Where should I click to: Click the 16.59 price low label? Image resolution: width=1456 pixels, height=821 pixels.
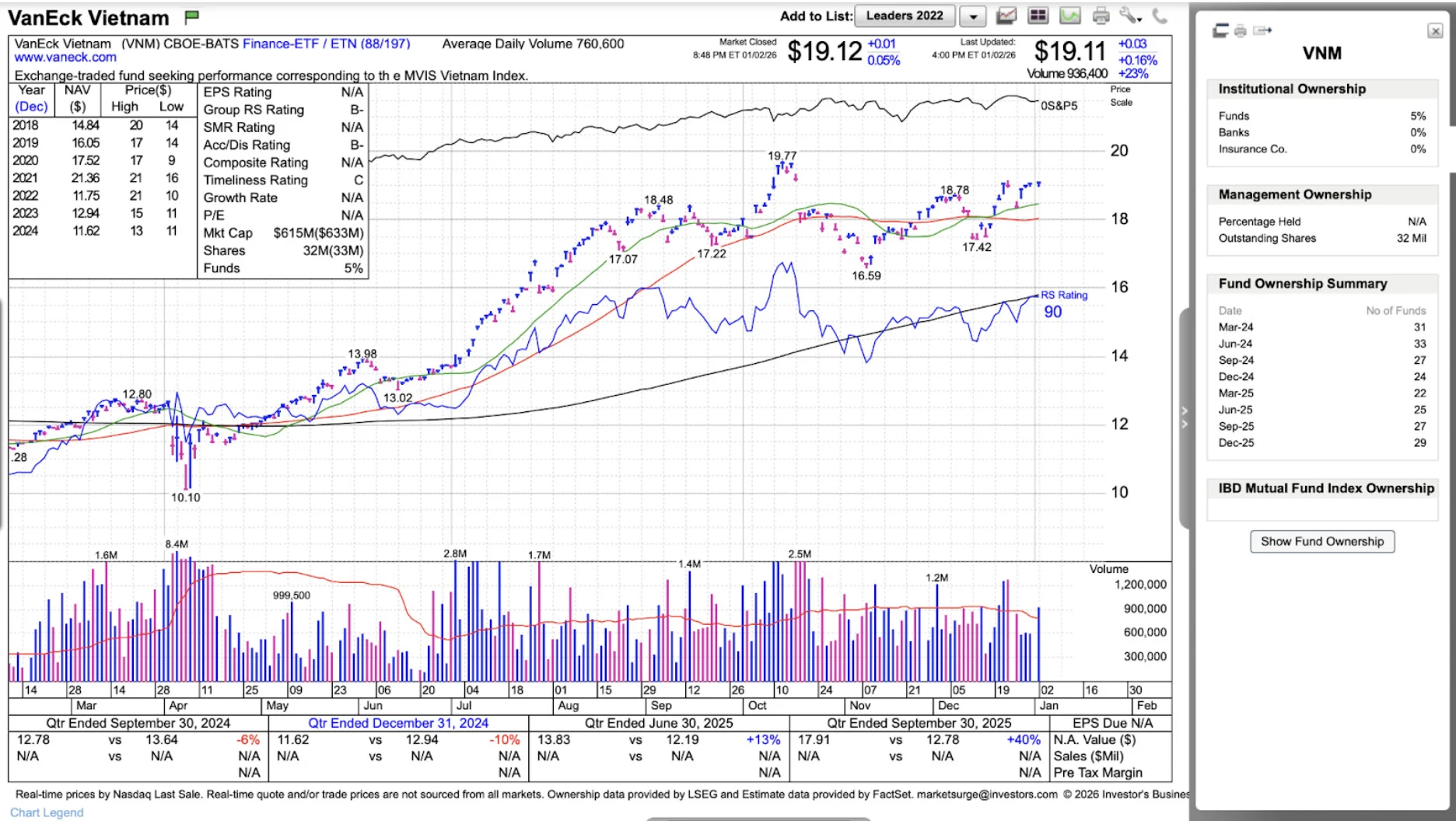pyautogui.click(x=866, y=276)
